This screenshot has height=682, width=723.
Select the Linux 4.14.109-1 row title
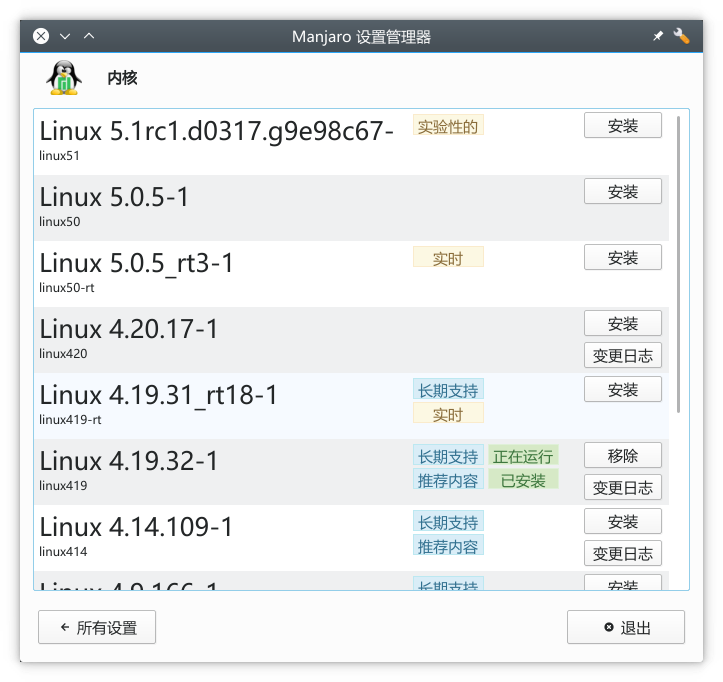[136, 527]
